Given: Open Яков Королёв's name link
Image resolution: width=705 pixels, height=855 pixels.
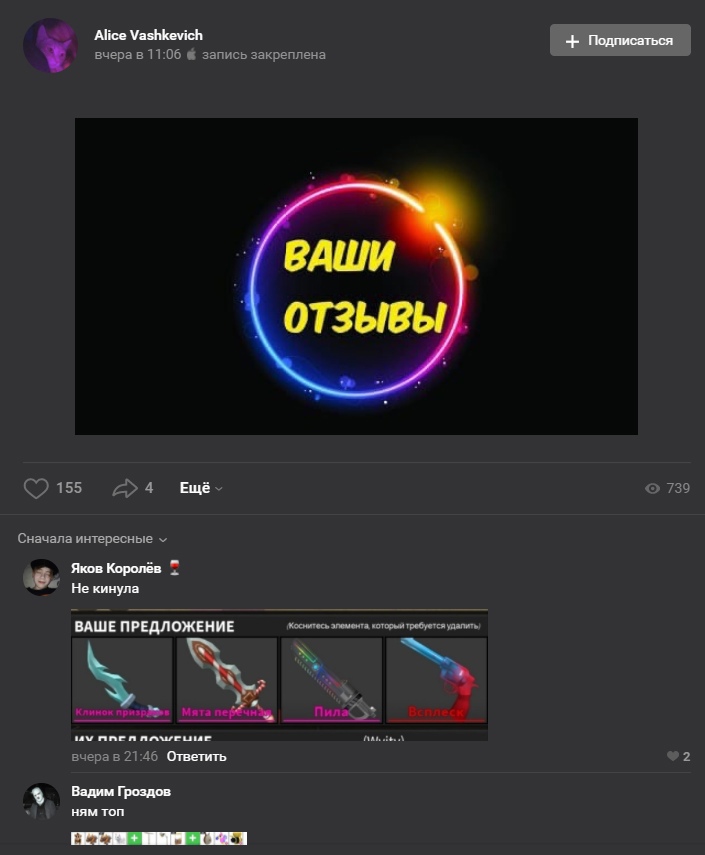Looking at the screenshot, I should pyautogui.click(x=116, y=568).
